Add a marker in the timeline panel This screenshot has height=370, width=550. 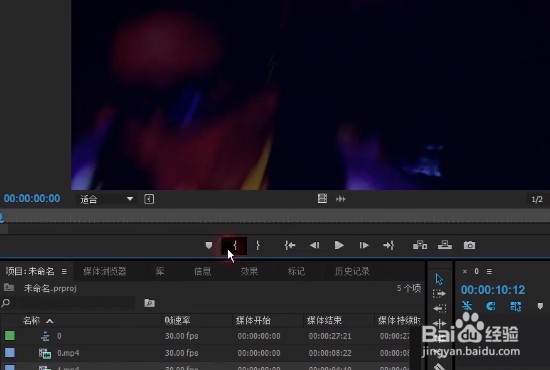(540, 306)
